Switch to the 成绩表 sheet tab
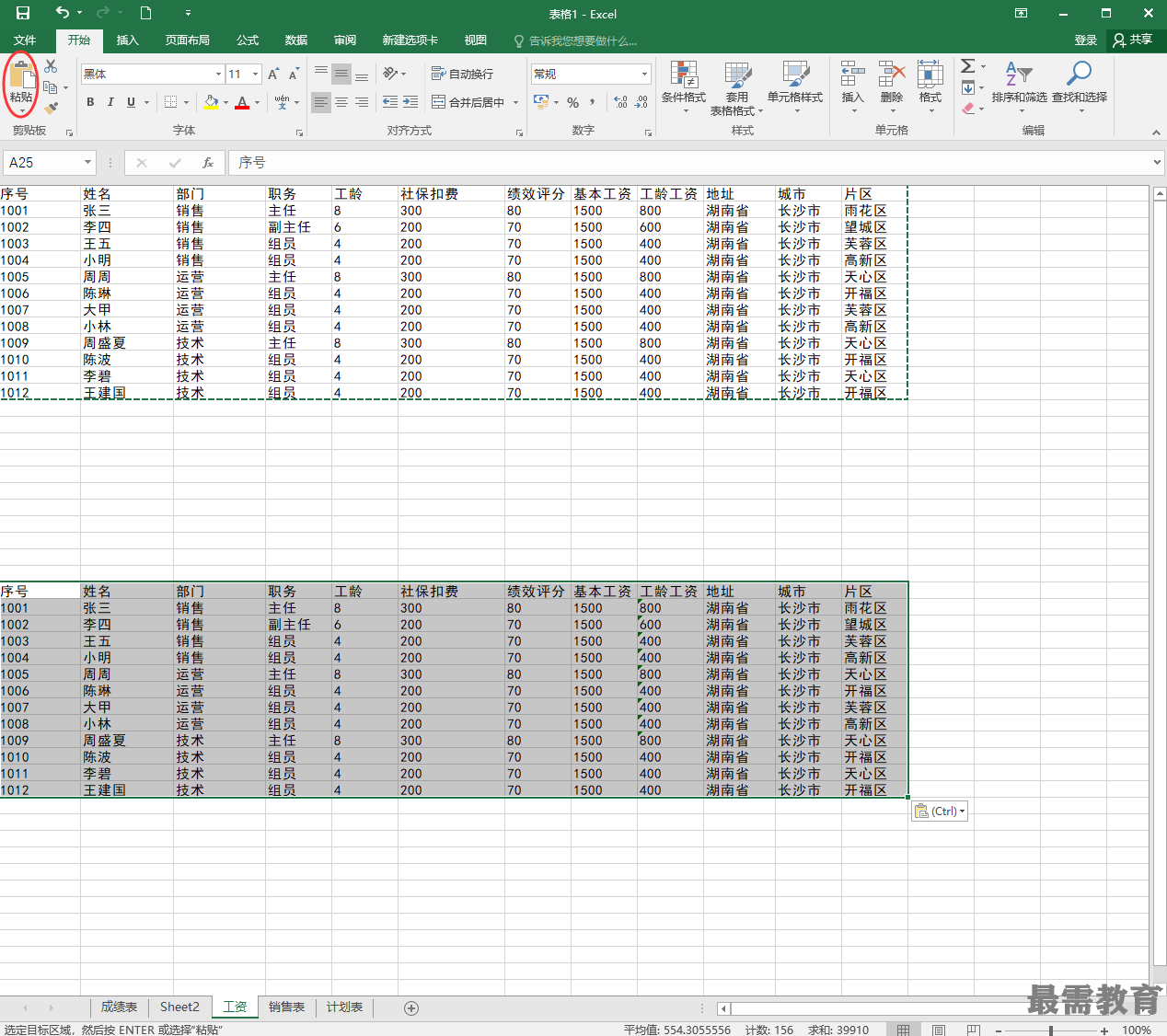Screen dimensions: 1167x1036 [x=119, y=1007]
